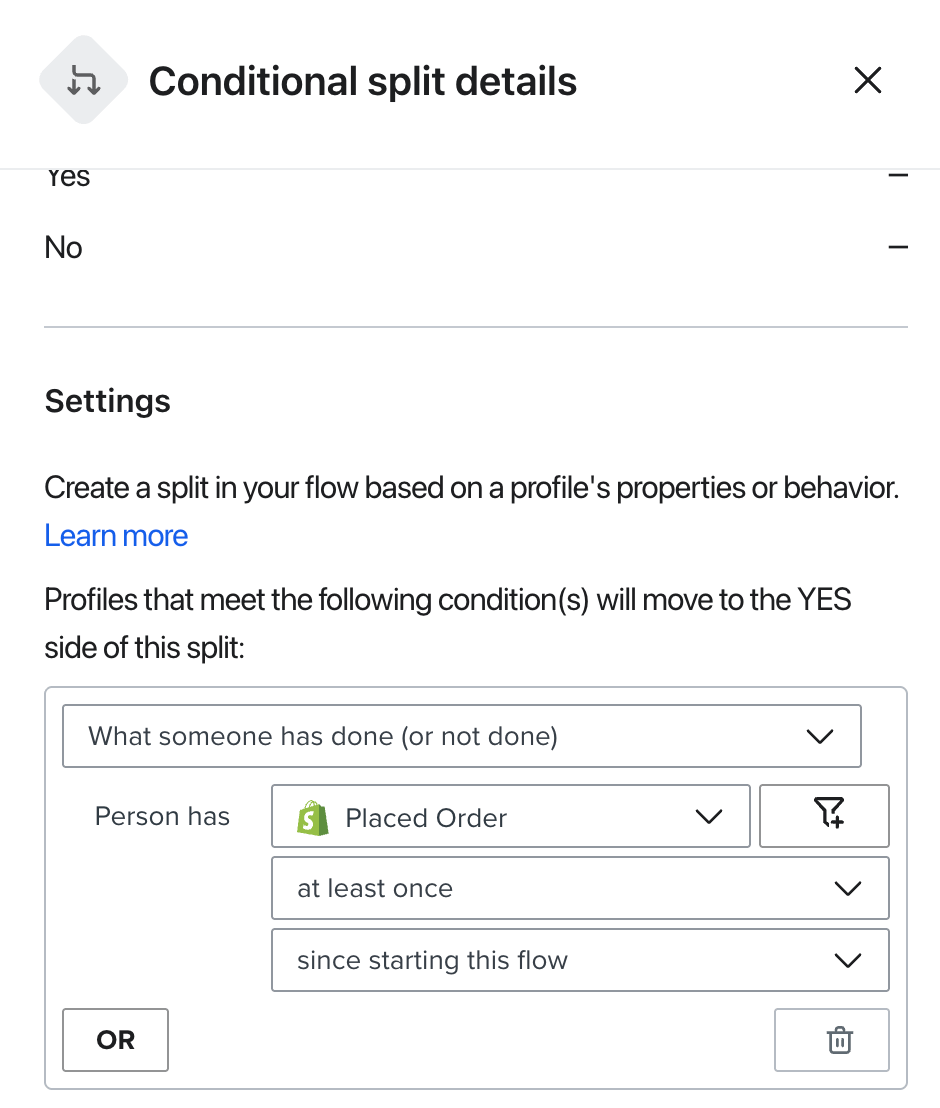
Task: Click the Shopify bag icon beside Placed Order
Action: pos(313,817)
